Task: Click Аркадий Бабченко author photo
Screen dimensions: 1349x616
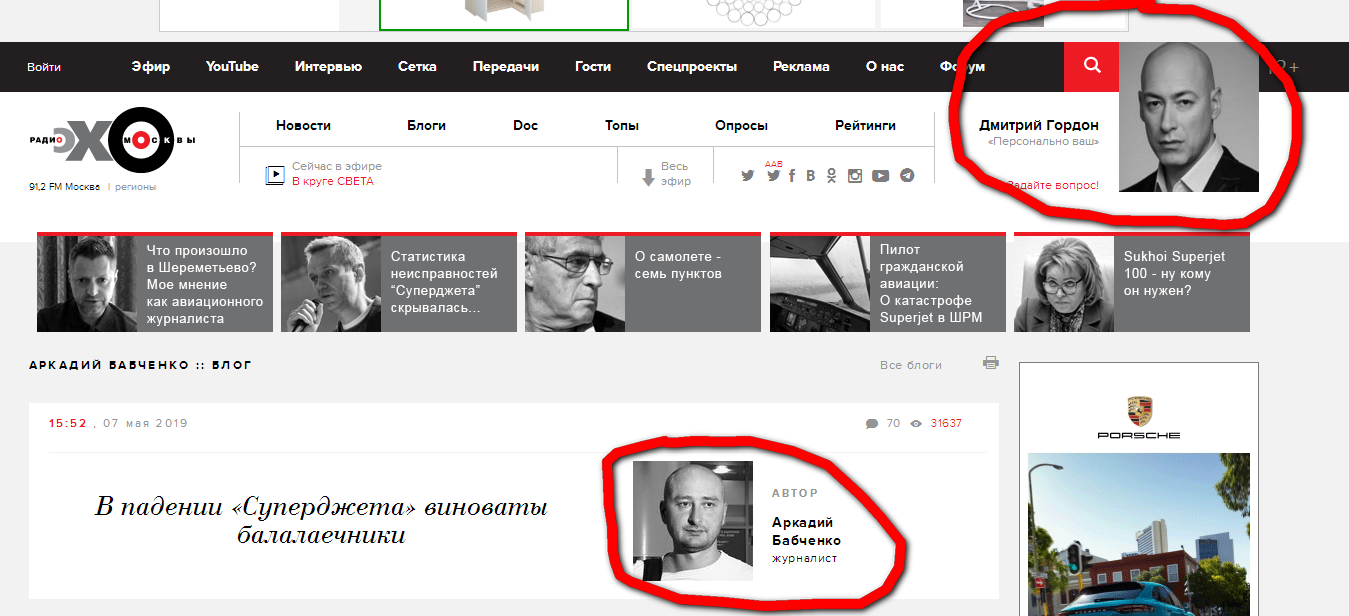Action: click(x=693, y=521)
